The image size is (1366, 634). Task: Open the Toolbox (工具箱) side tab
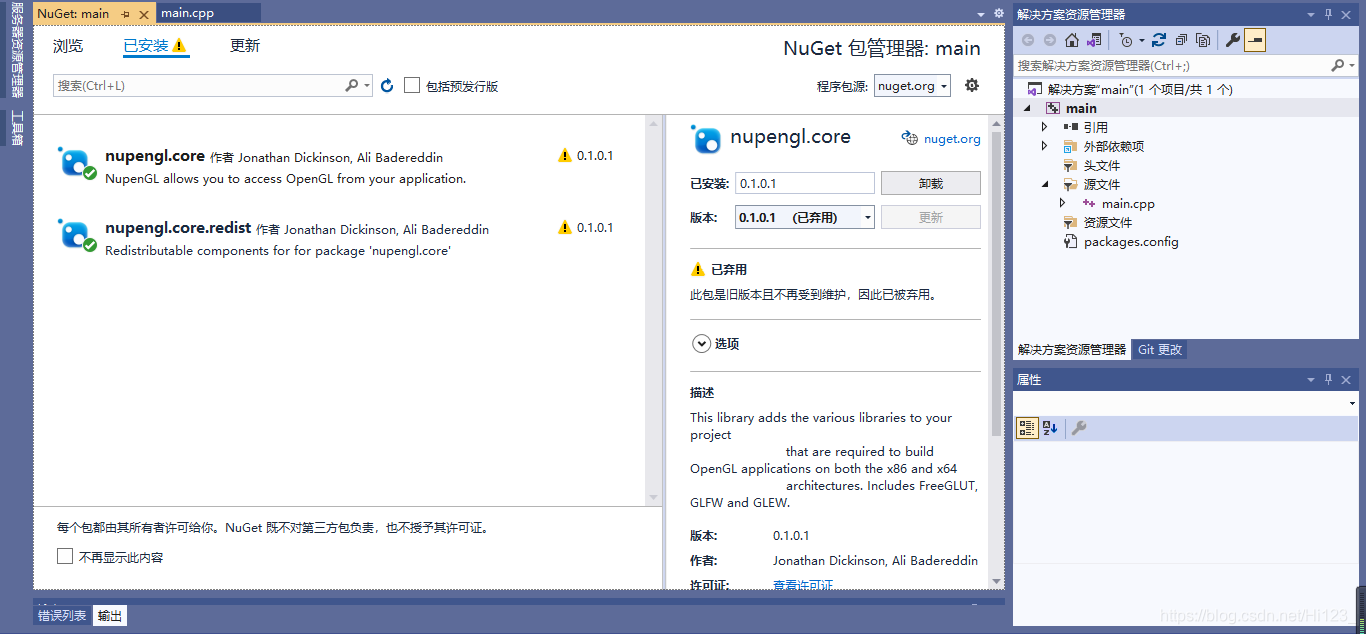17,128
